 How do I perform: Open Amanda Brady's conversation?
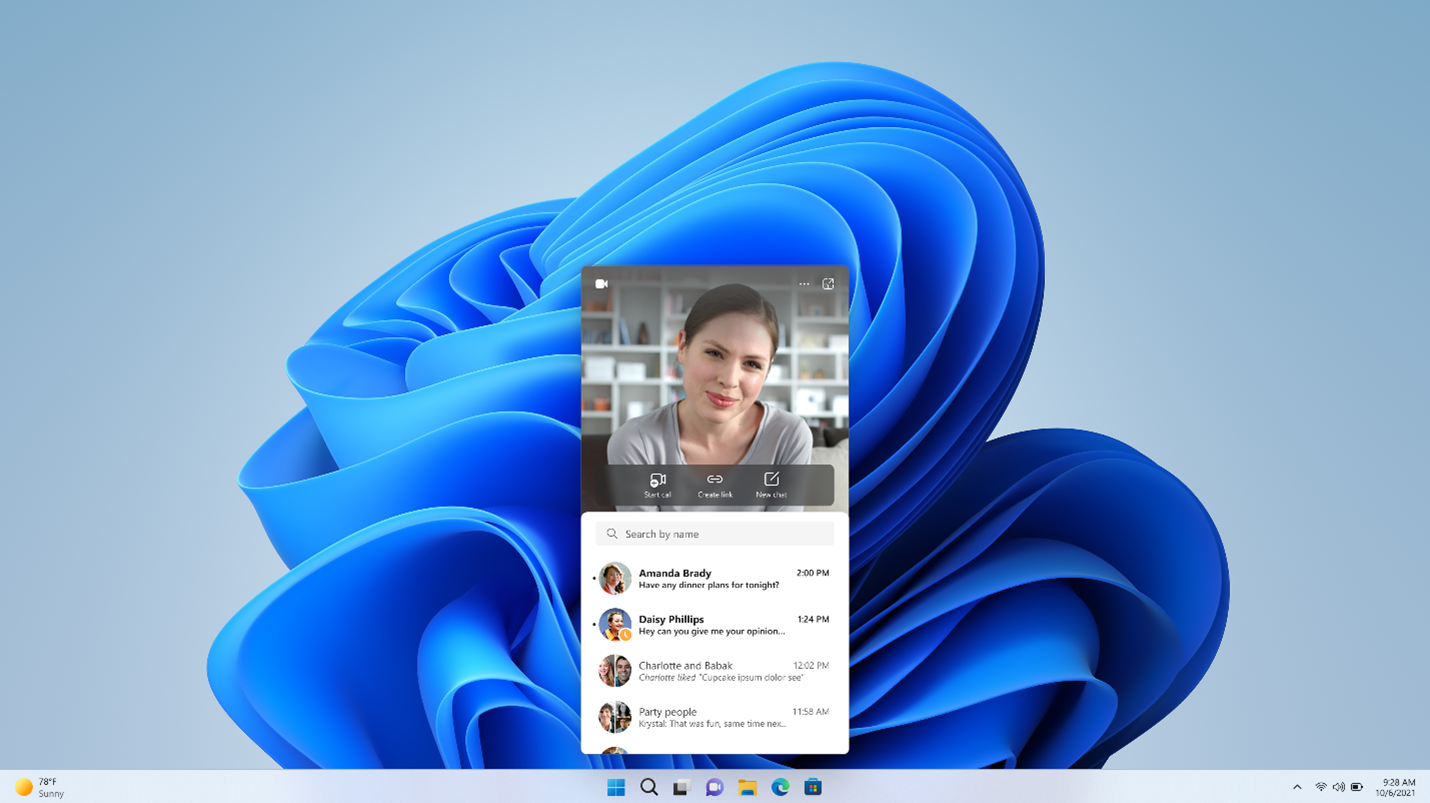point(714,578)
